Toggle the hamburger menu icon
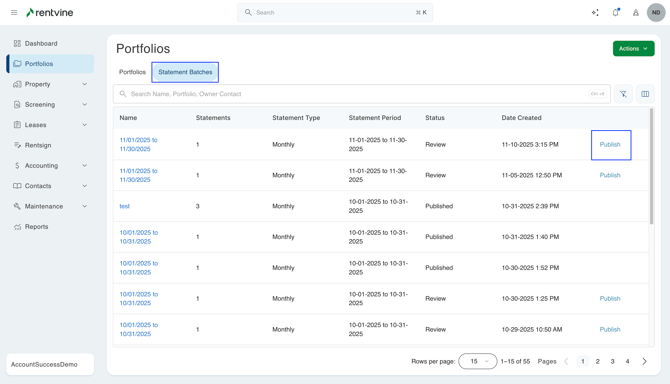The width and height of the screenshot is (670, 384). tap(14, 12)
